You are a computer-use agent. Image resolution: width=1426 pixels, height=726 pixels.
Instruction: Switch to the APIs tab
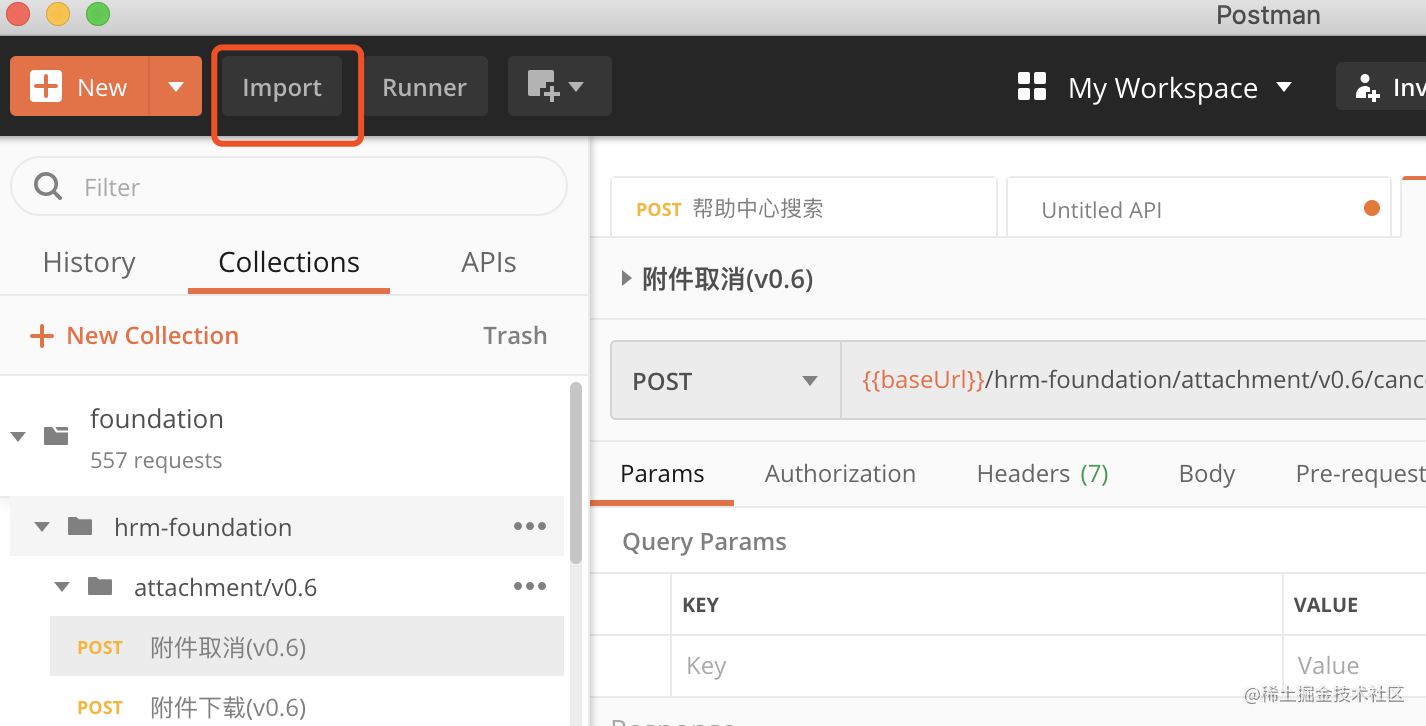[488, 262]
